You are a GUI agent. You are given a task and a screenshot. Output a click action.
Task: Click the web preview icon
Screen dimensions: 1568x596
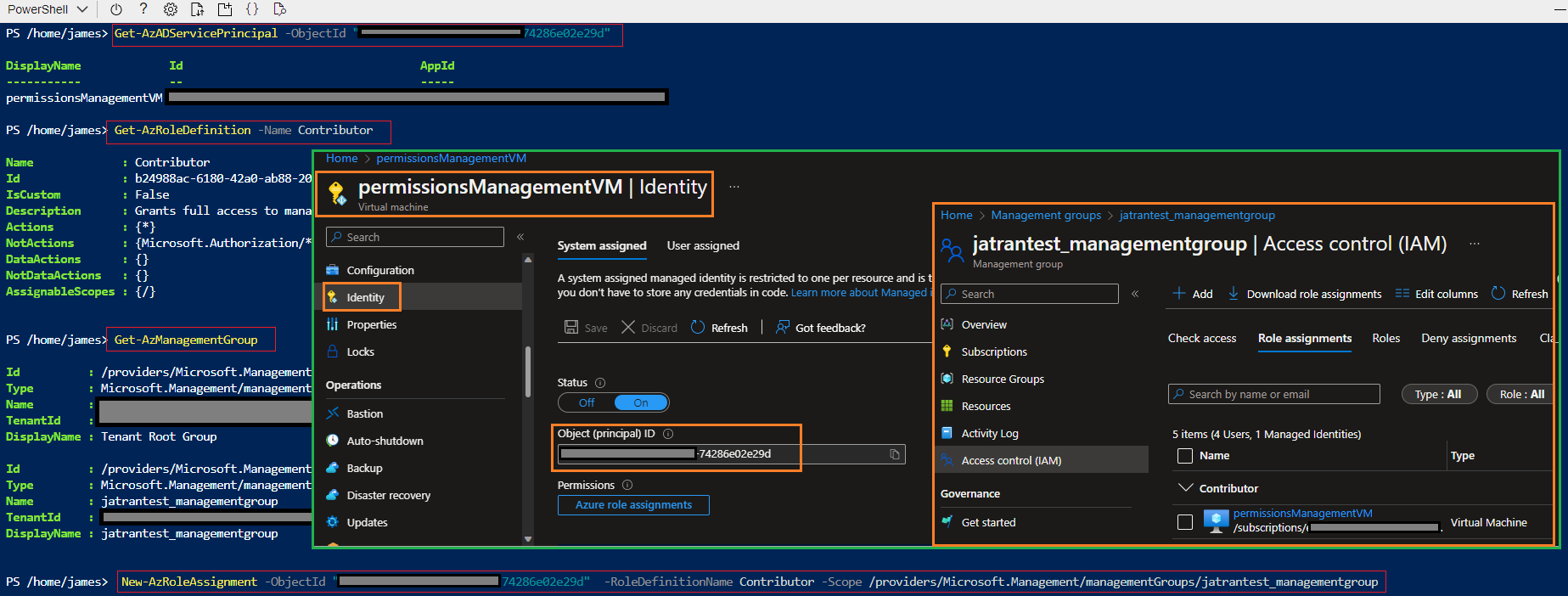pyautogui.click(x=279, y=9)
